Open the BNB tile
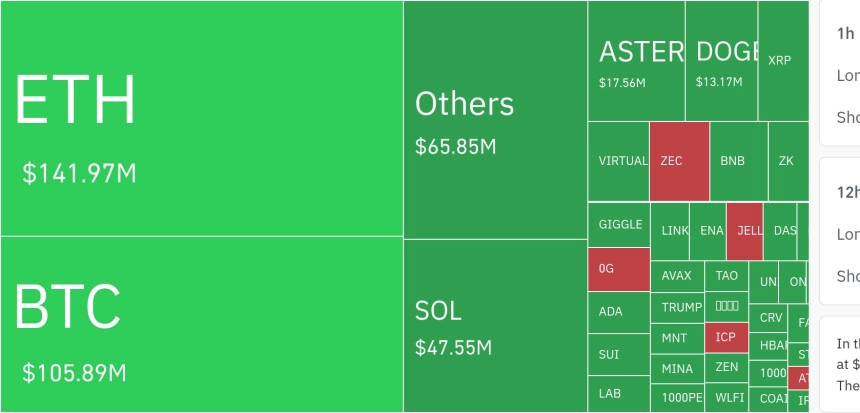This screenshot has width=860, height=413. [x=738, y=161]
